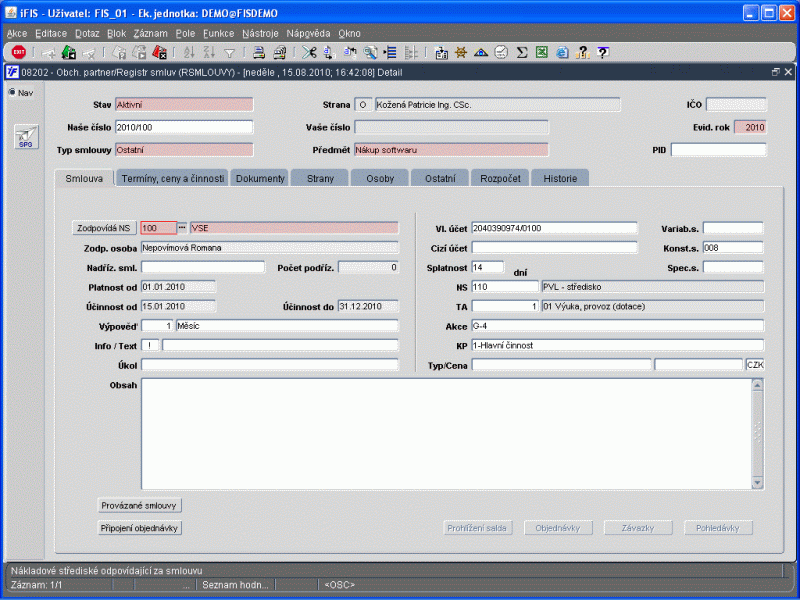800x600 pixels.
Task: Click the scissors cut icon in toolbar
Action: point(309,52)
